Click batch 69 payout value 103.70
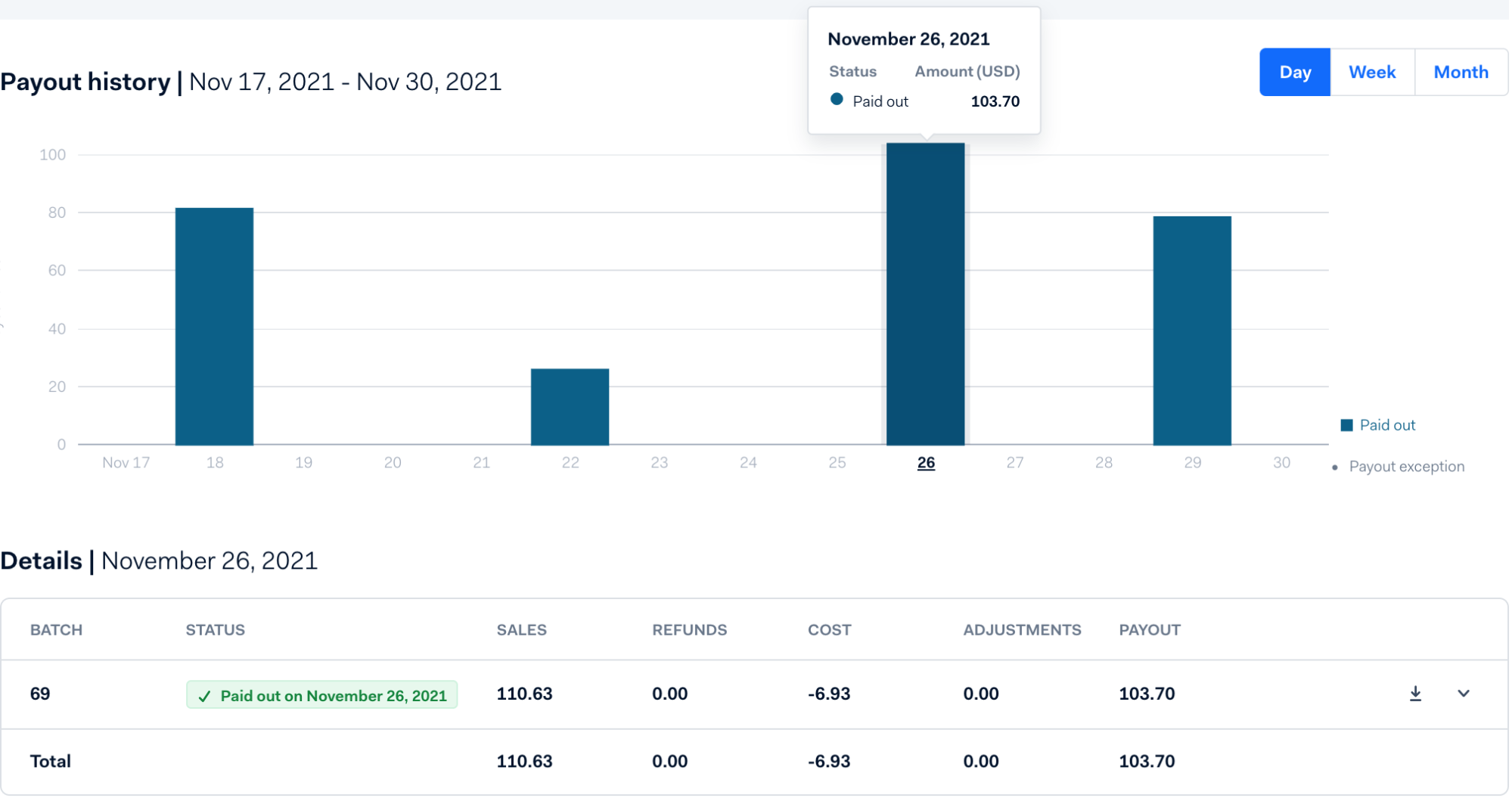1512x798 pixels. tap(1147, 694)
